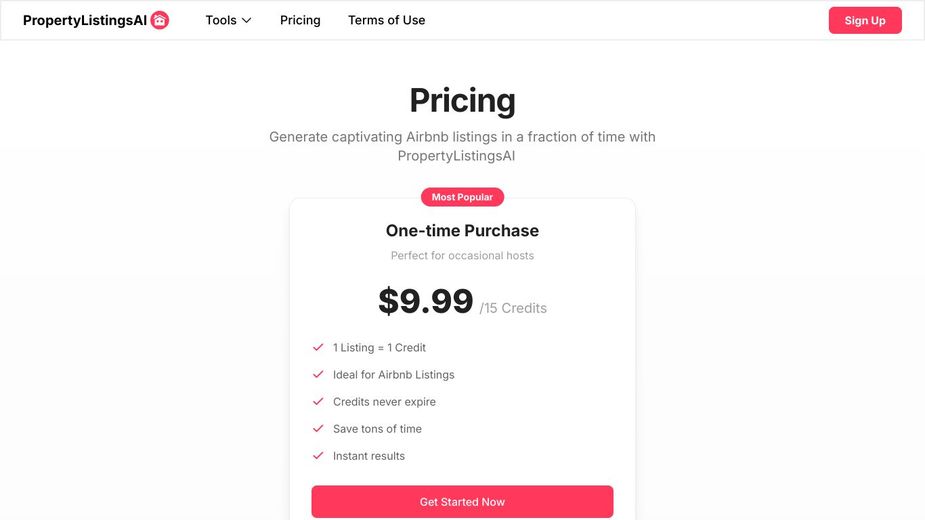This screenshot has width=925, height=520.
Task: Click the Credits never expire feature text
Action: click(384, 402)
